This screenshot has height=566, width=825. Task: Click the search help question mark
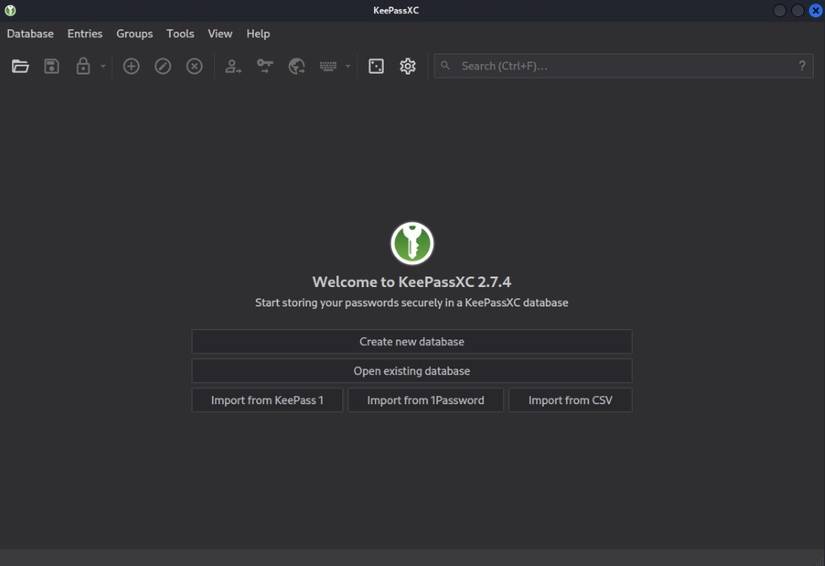point(802,66)
